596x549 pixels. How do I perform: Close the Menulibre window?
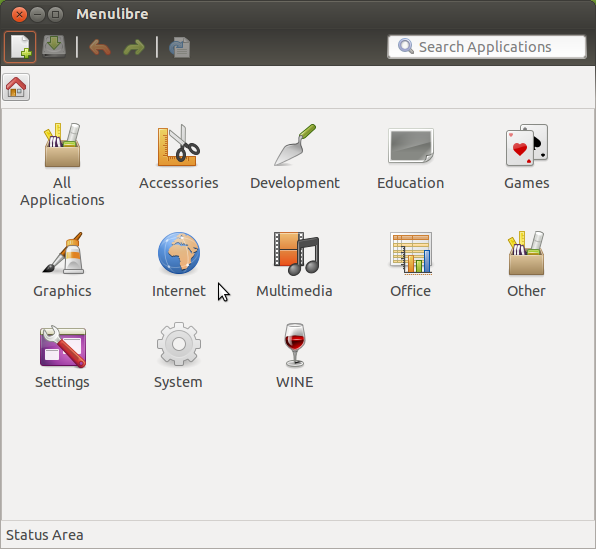[x=19, y=14]
